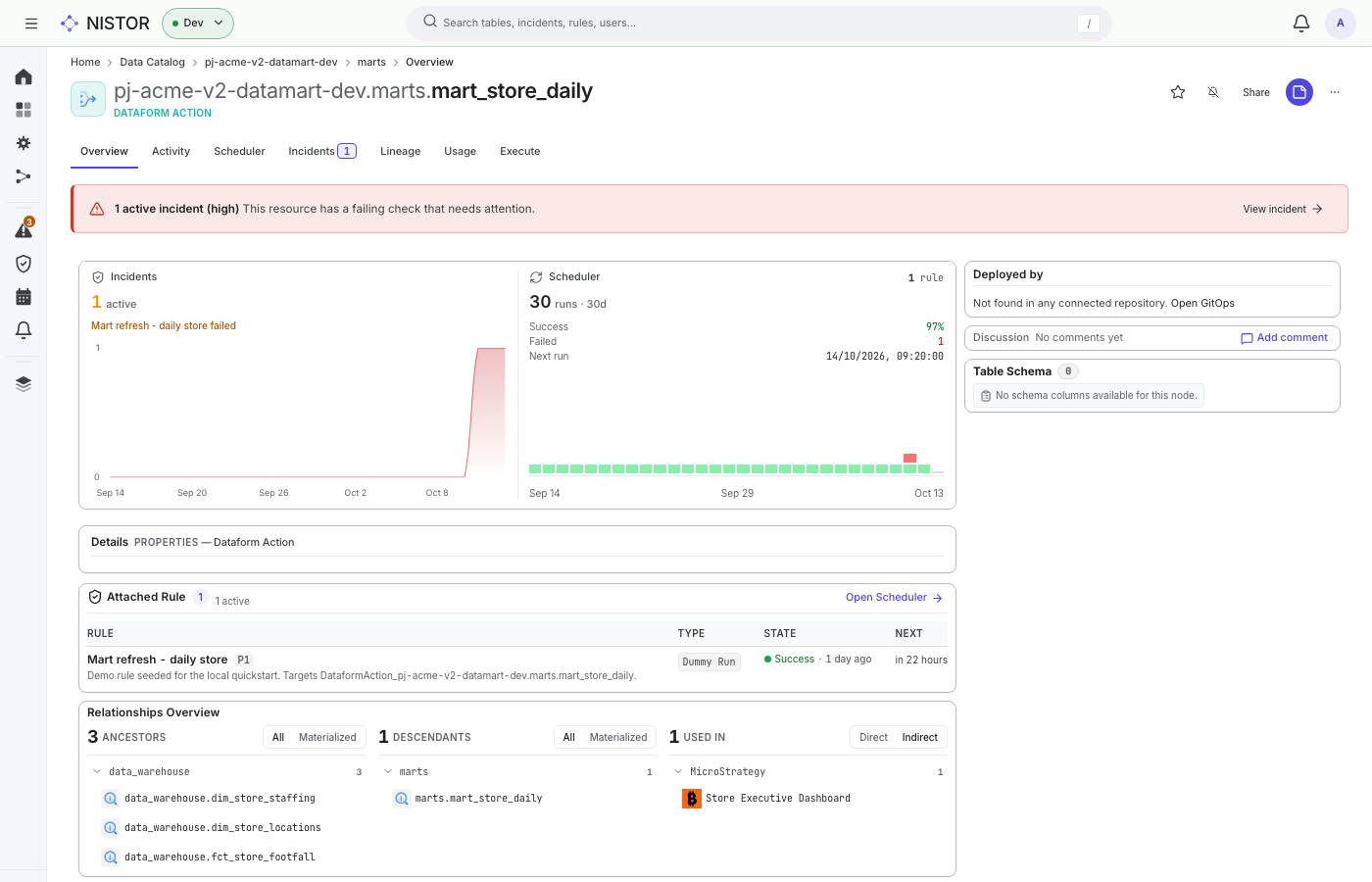1372x882 pixels.
Task: Switch Used In to Indirect
Action: (920, 737)
